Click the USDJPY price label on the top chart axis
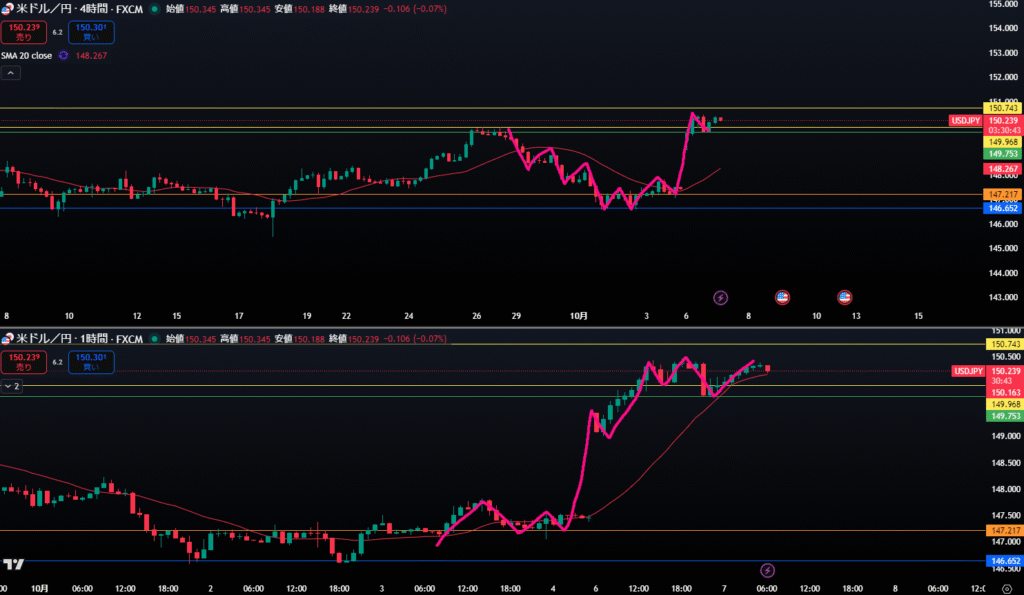The height and width of the screenshot is (595, 1024). [x=965, y=120]
